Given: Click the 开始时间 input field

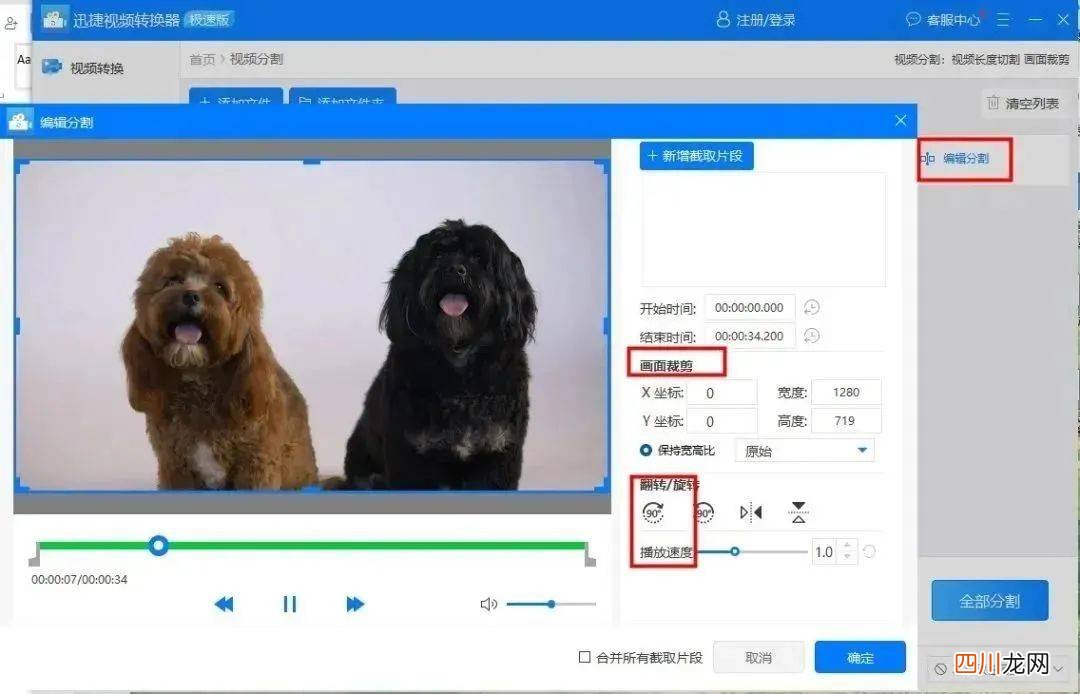Looking at the screenshot, I should click(x=749, y=308).
